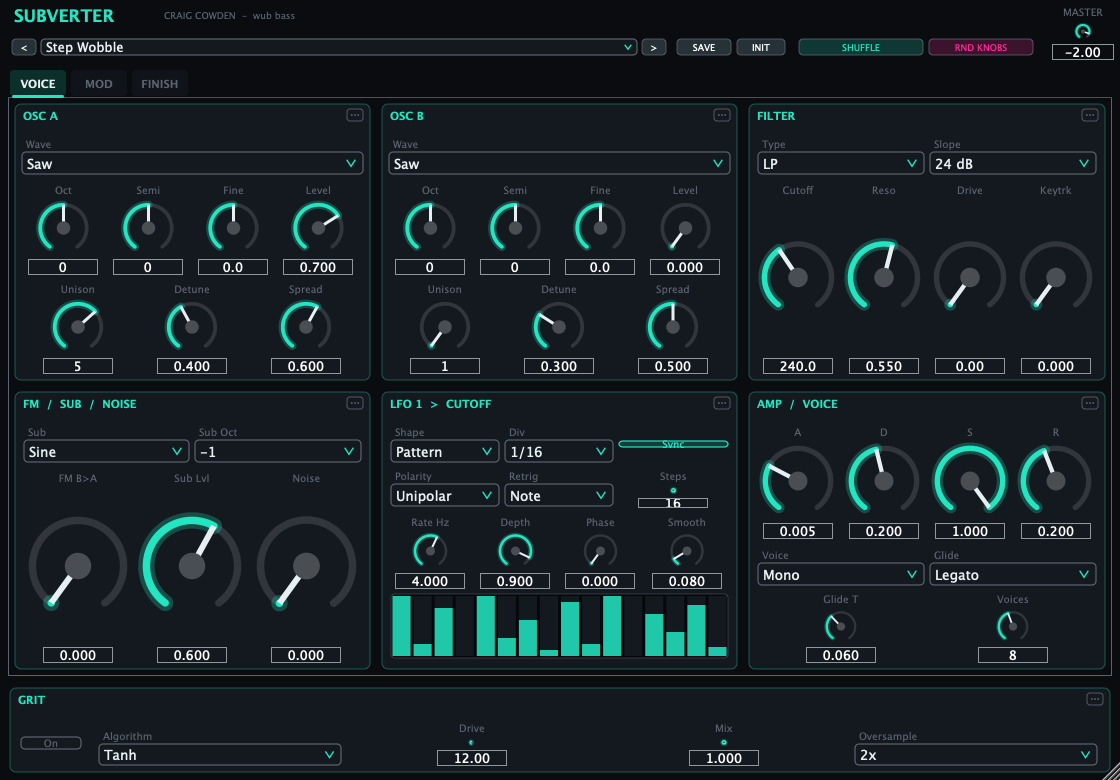Open the AMP / VOICE options menu

[x=1089, y=403]
